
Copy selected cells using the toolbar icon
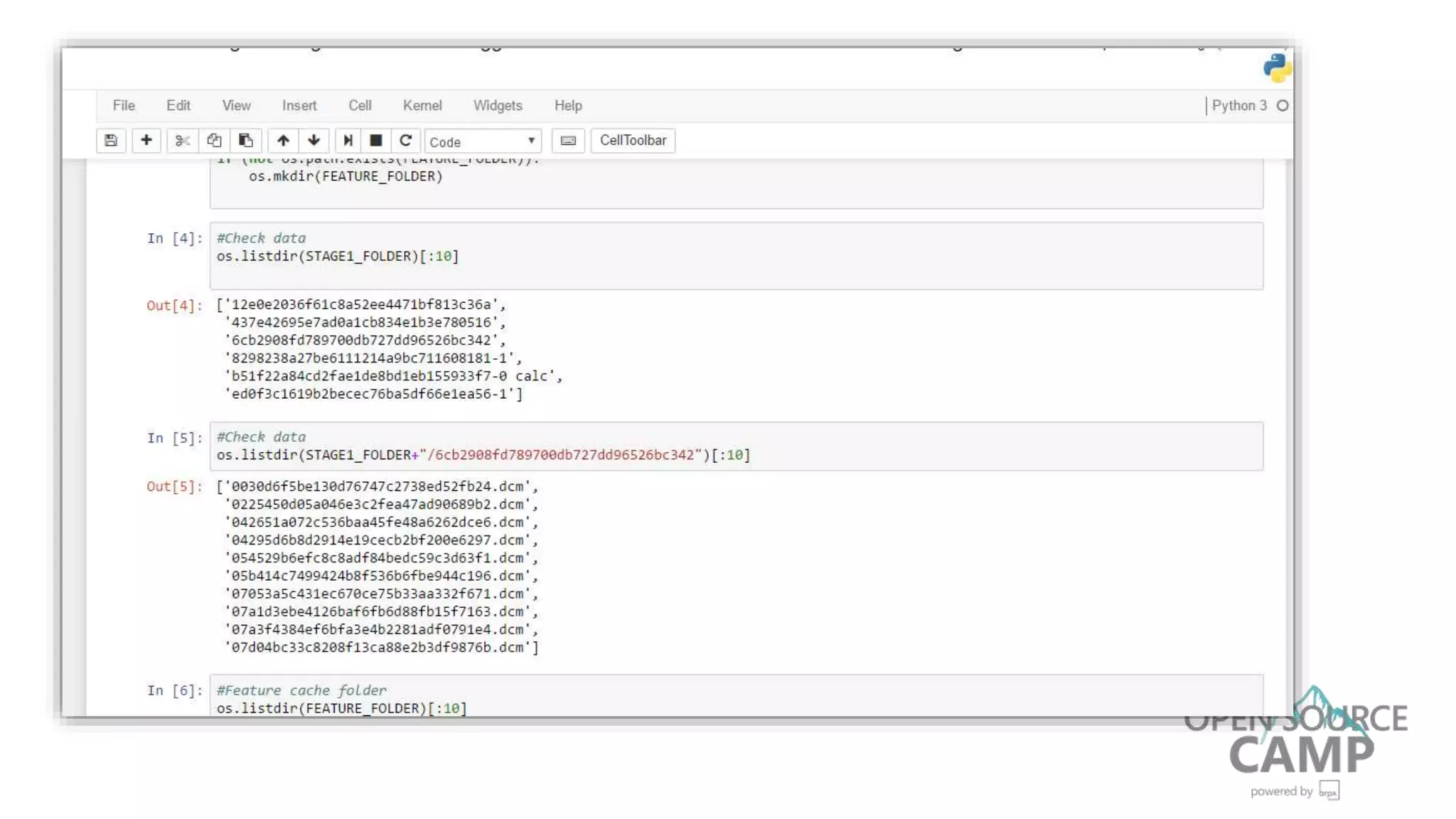pos(214,141)
